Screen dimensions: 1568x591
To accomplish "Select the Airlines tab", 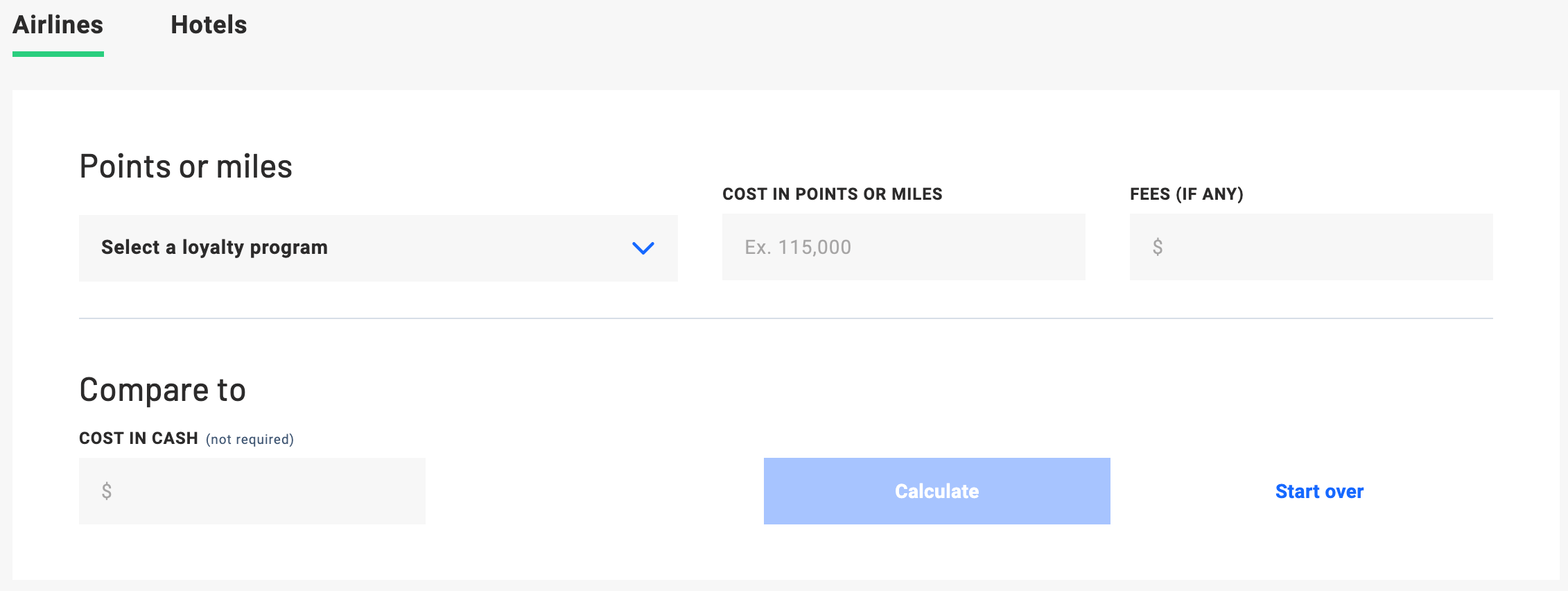I will click(58, 24).
